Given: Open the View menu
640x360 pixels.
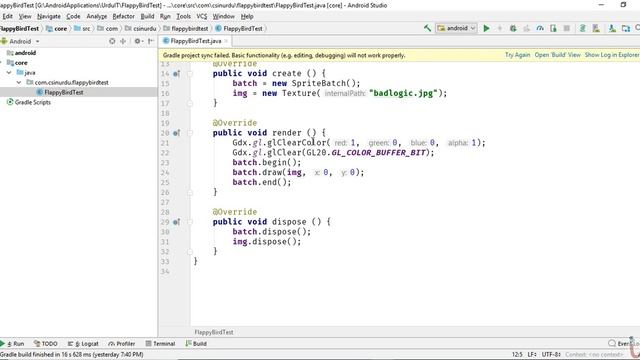Looking at the screenshot, I should (x=25, y=16).
